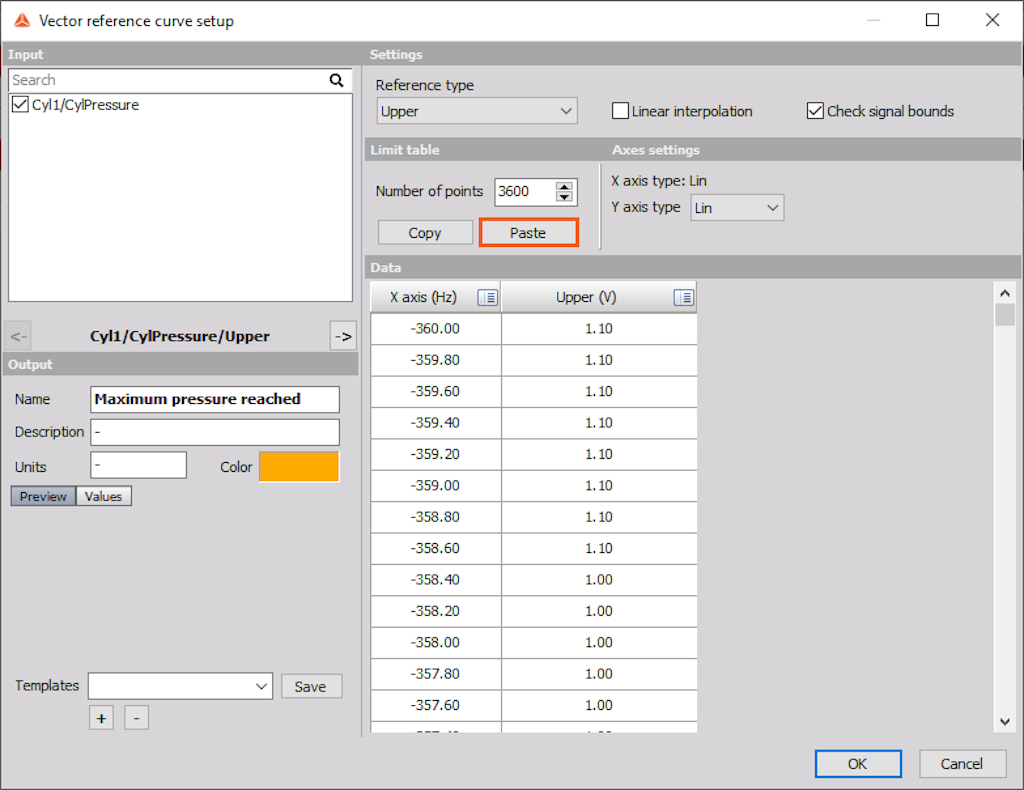This screenshot has height=790, width=1024.
Task: Focus the Search input field
Action: click(x=168, y=80)
